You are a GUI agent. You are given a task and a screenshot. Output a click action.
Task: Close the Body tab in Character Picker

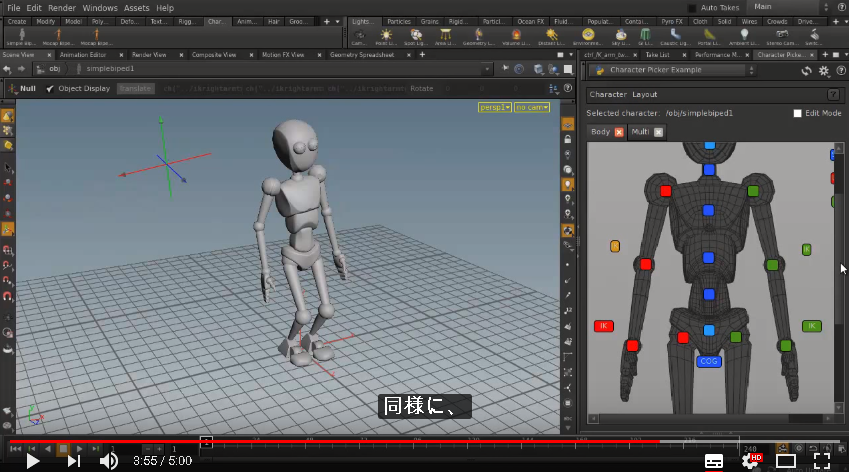619,132
